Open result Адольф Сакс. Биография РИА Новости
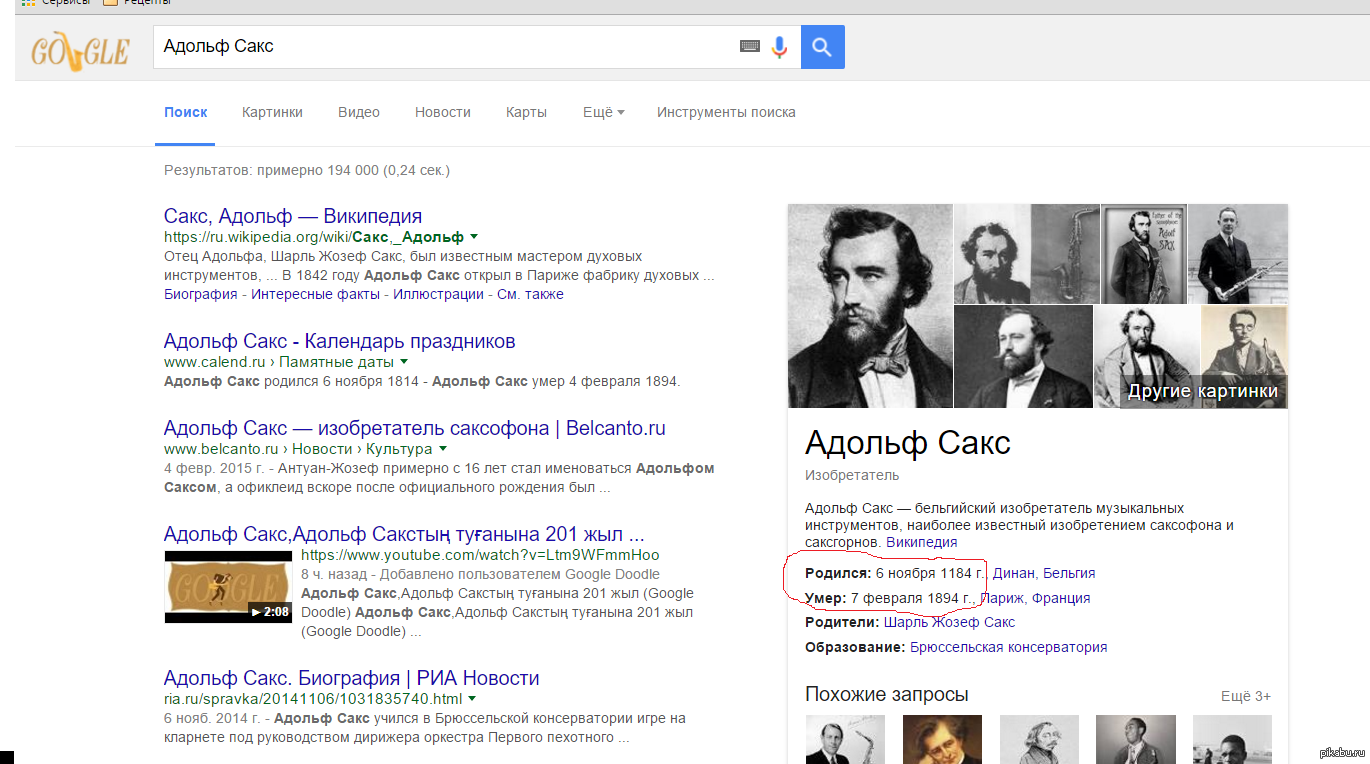This screenshot has height=764, width=1370. (352, 678)
